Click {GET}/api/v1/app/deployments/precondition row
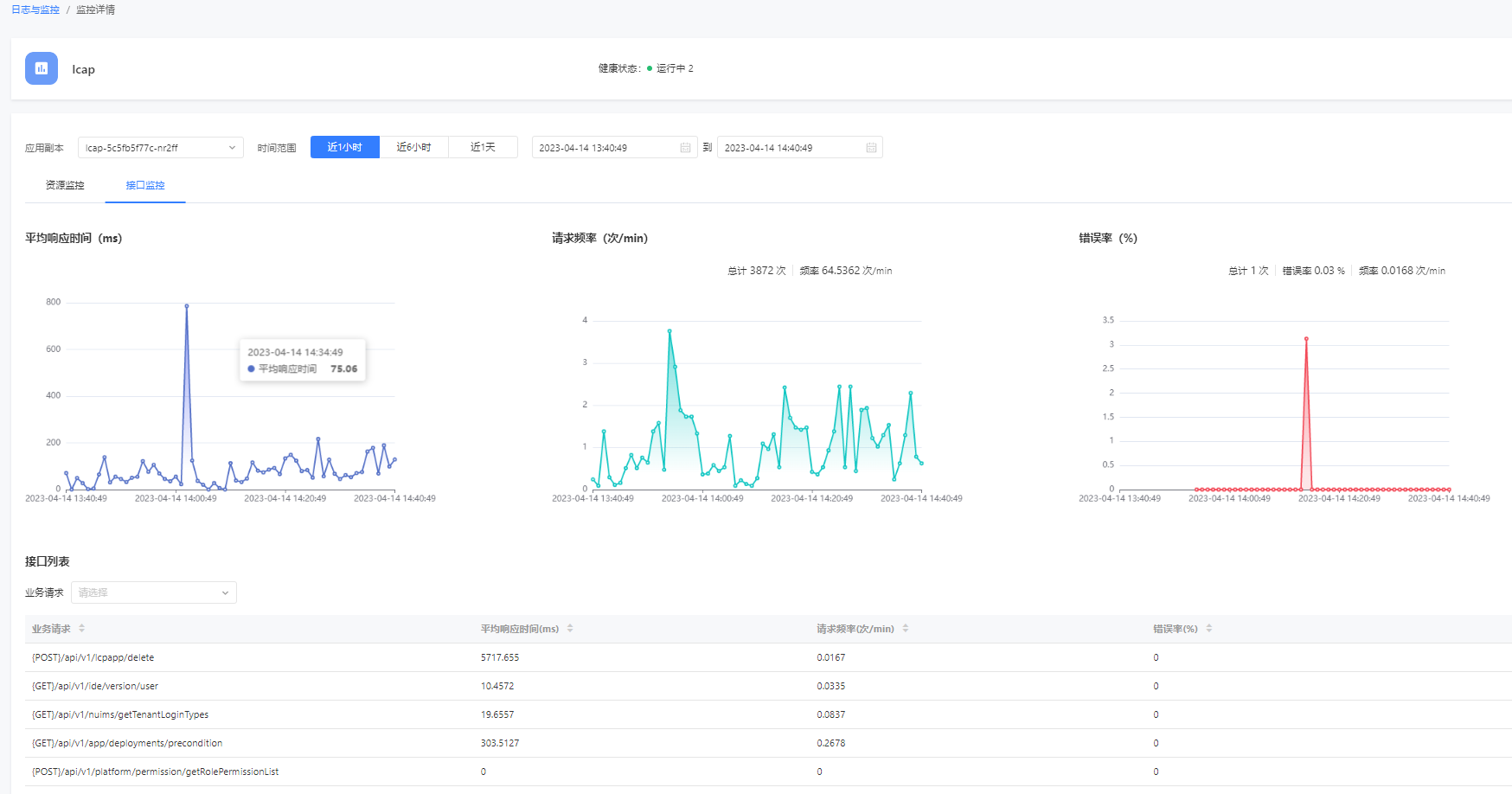Screen dimensions: 1512x794 point(768,743)
